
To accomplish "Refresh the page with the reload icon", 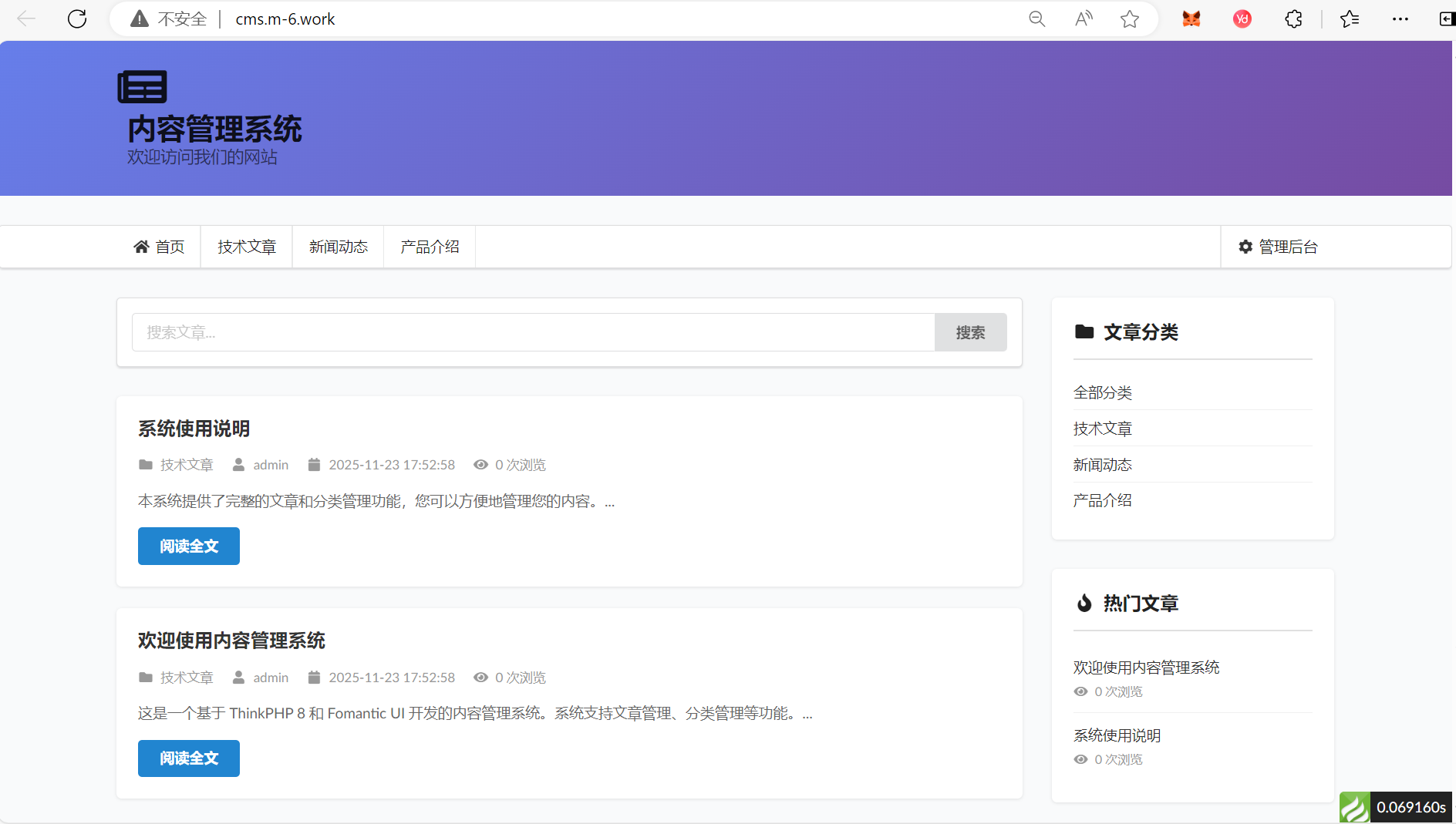I will (77, 18).
